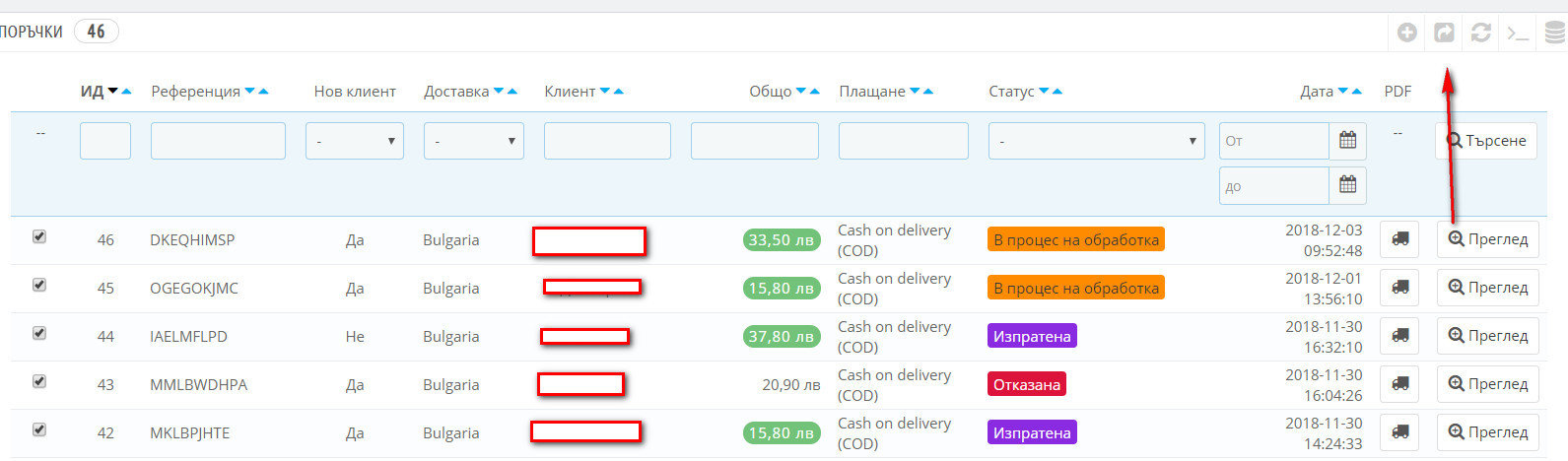Sort ИД column descending
The height and width of the screenshot is (461, 1568).
point(113,92)
